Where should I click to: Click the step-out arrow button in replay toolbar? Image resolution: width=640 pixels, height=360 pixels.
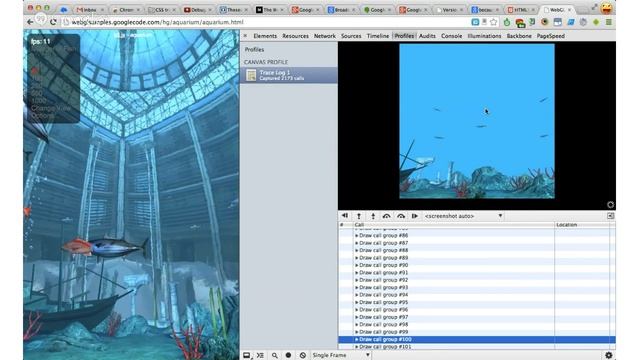click(x=359, y=216)
